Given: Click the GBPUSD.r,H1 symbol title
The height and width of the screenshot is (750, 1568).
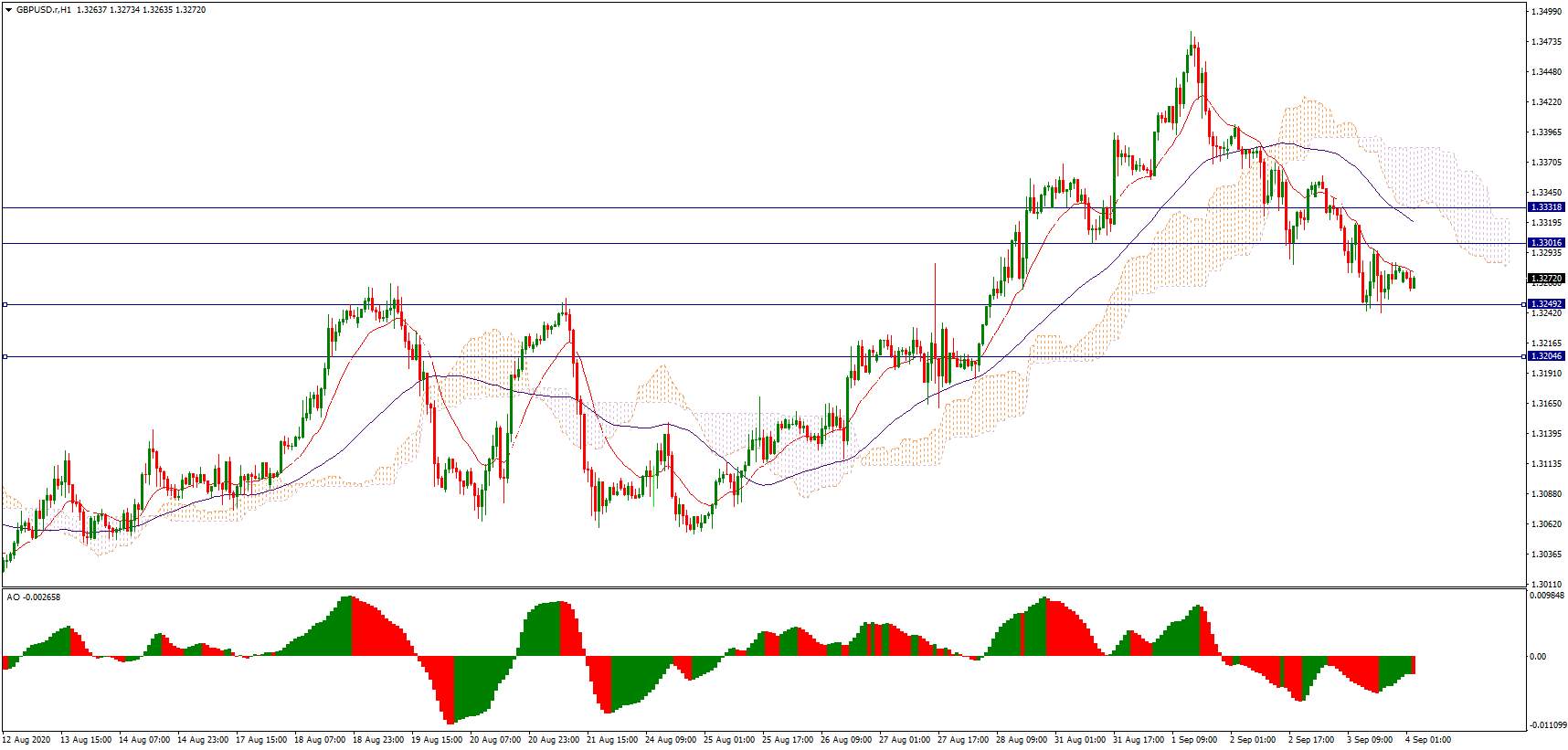Looking at the screenshot, I should tap(43, 9).
